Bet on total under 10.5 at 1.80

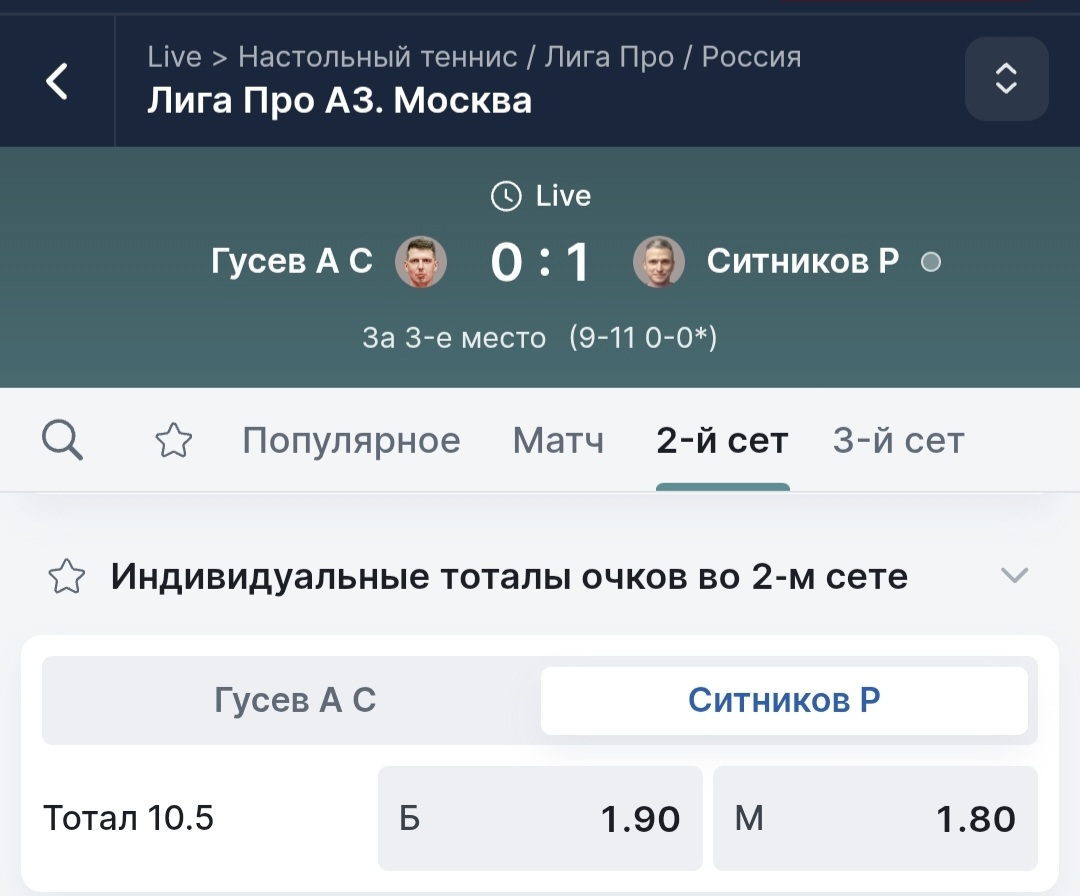tap(875, 819)
